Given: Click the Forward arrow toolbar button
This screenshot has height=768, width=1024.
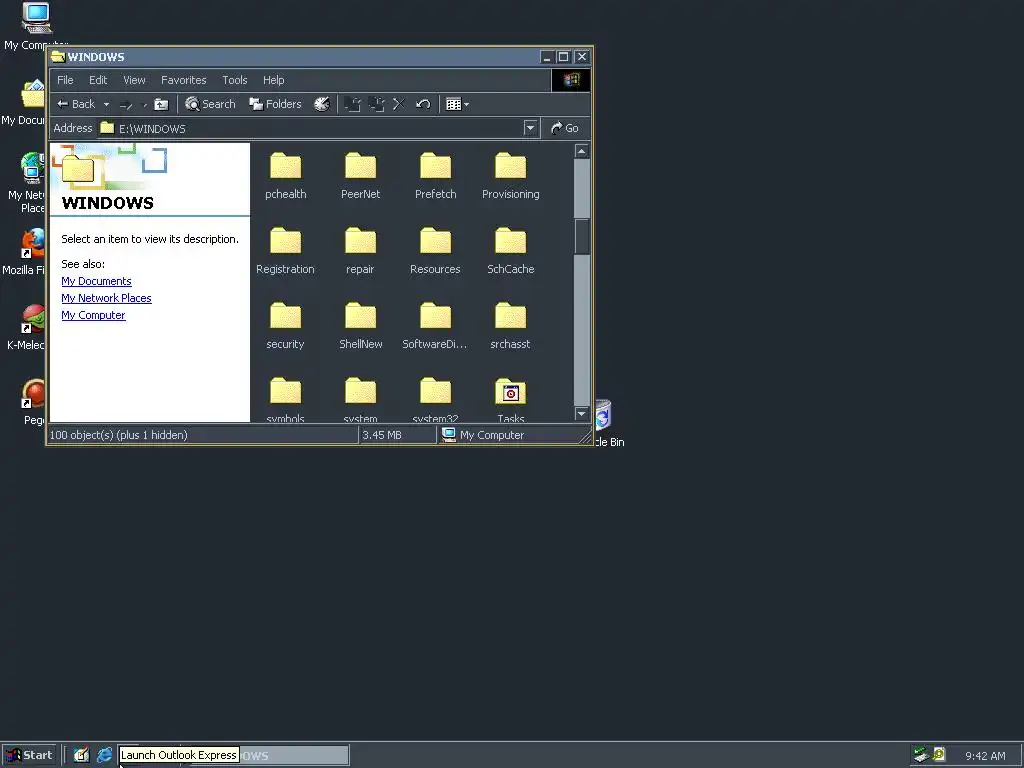Looking at the screenshot, I should click(126, 104).
